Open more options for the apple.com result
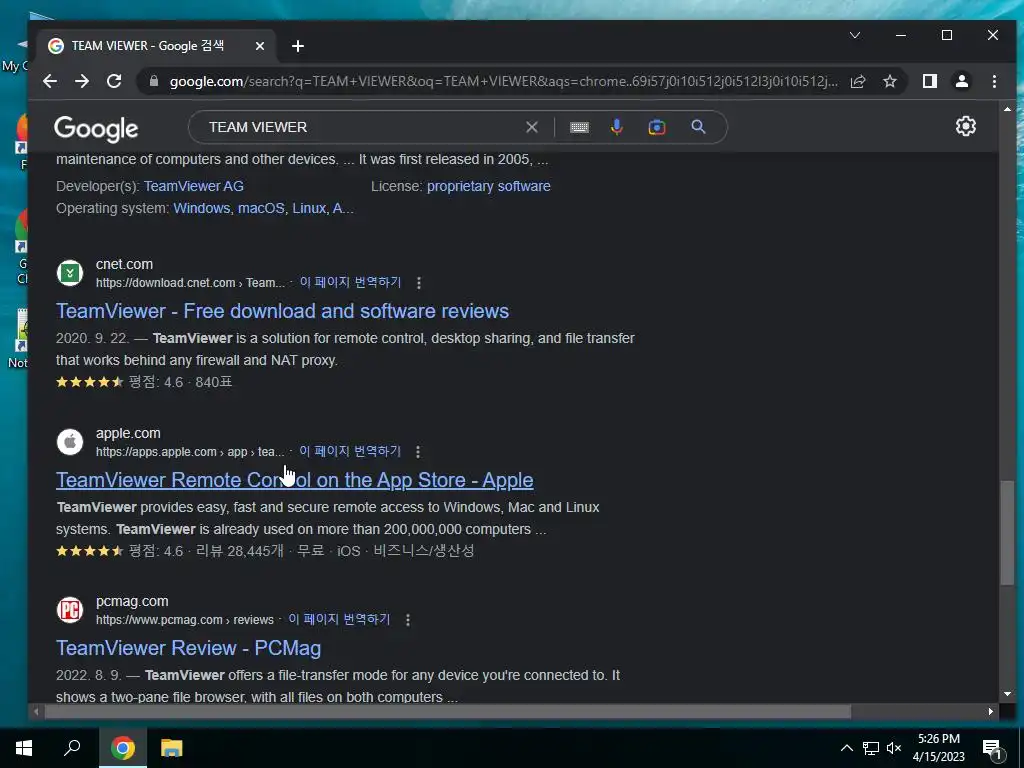The height and width of the screenshot is (768, 1024). pyautogui.click(x=418, y=452)
